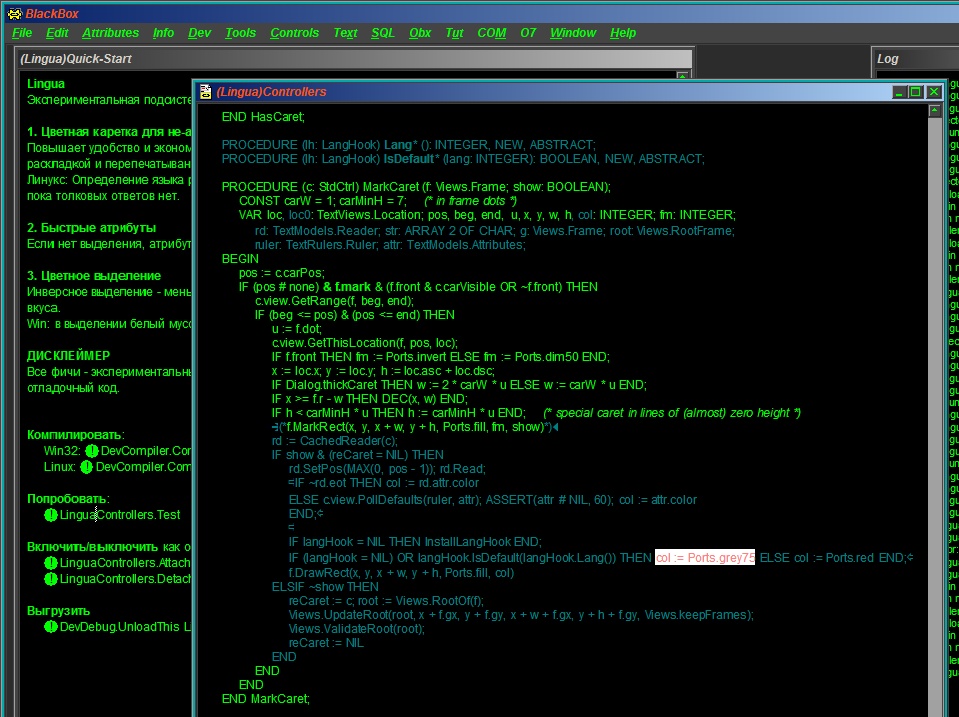Minimize the (Lingua)Controllers window
959x717 pixels.
click(x=899, y=92)
